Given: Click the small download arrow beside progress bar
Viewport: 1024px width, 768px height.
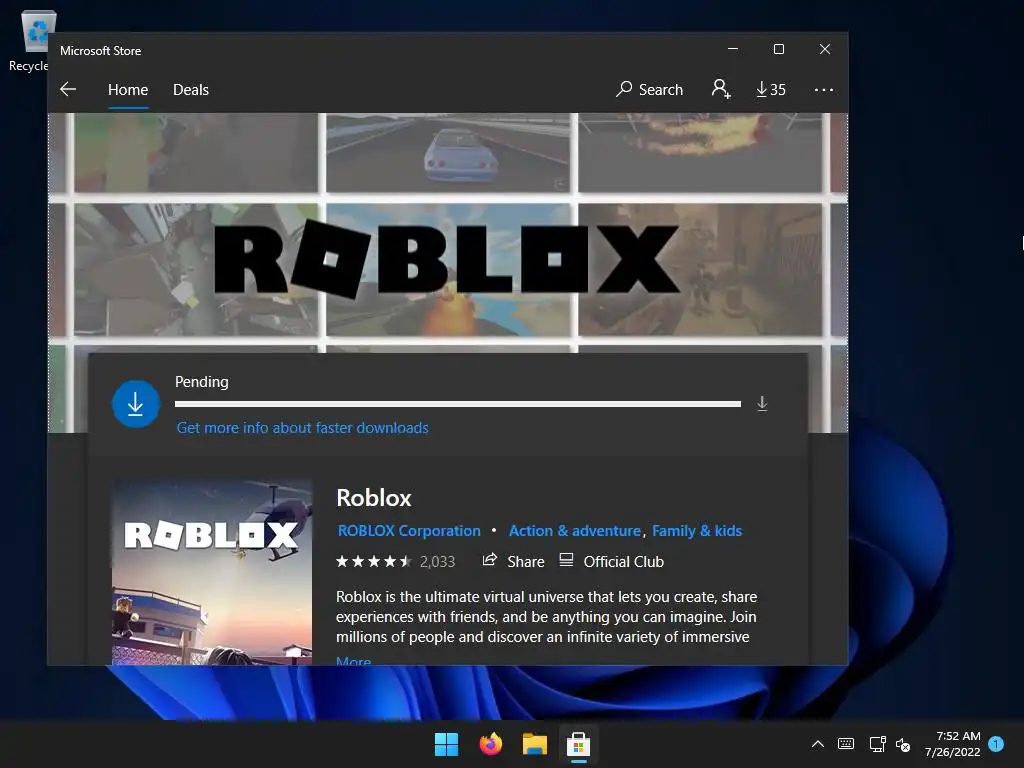Looking at the screenshot, I should [761, 404].
